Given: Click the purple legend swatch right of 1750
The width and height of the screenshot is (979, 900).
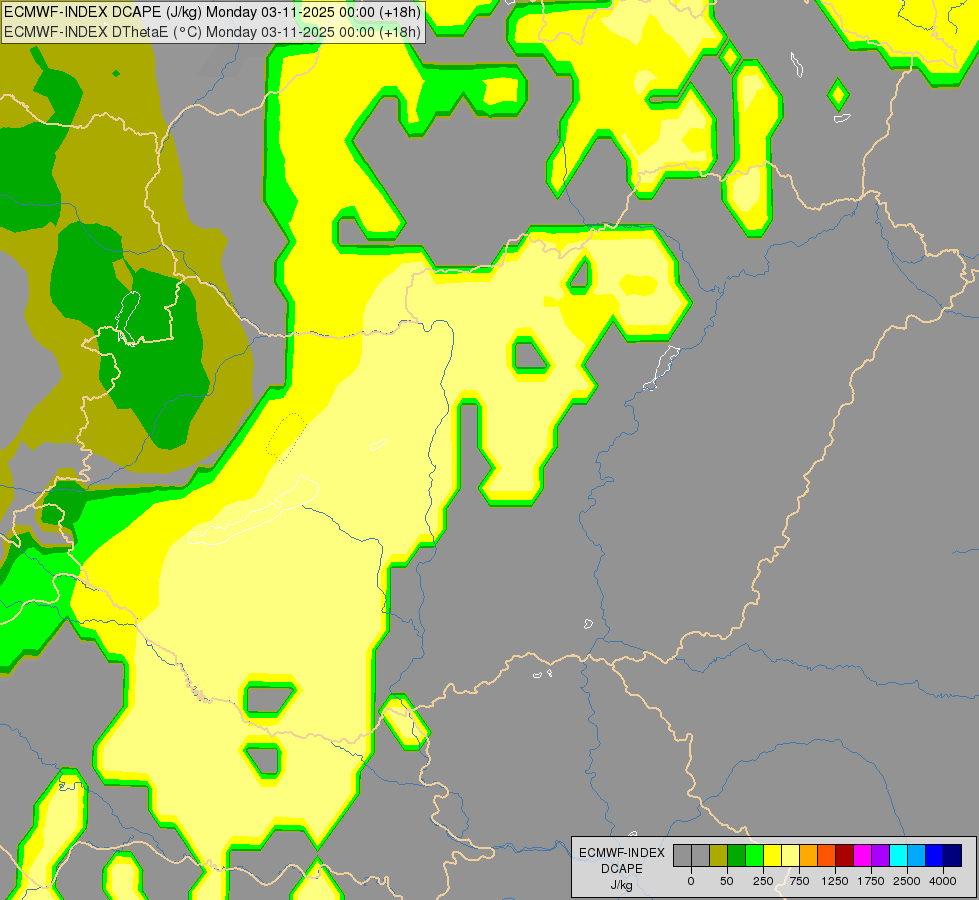Looking at the screenshot, I should coord(880,855).
